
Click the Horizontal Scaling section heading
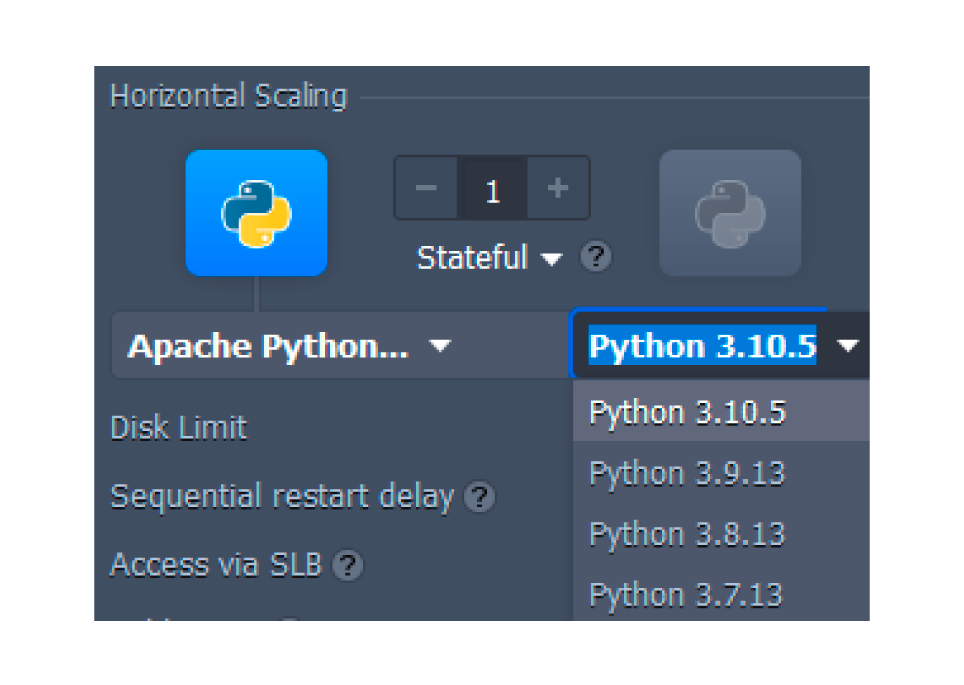click(228, 97)
